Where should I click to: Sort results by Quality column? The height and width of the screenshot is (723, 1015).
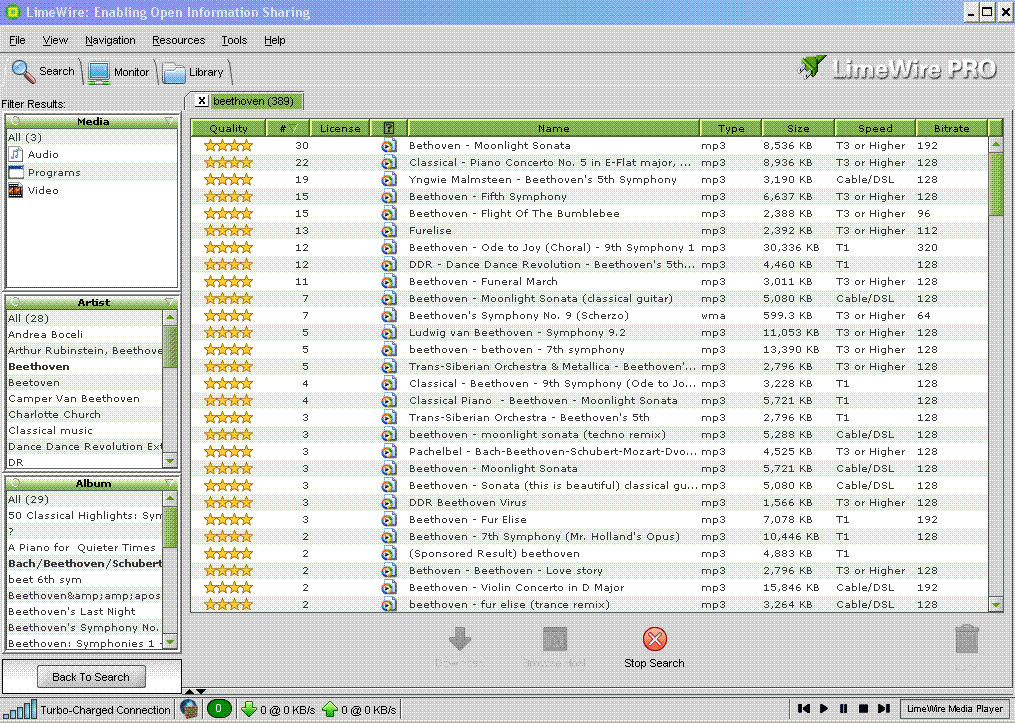(x=229, y=128)
